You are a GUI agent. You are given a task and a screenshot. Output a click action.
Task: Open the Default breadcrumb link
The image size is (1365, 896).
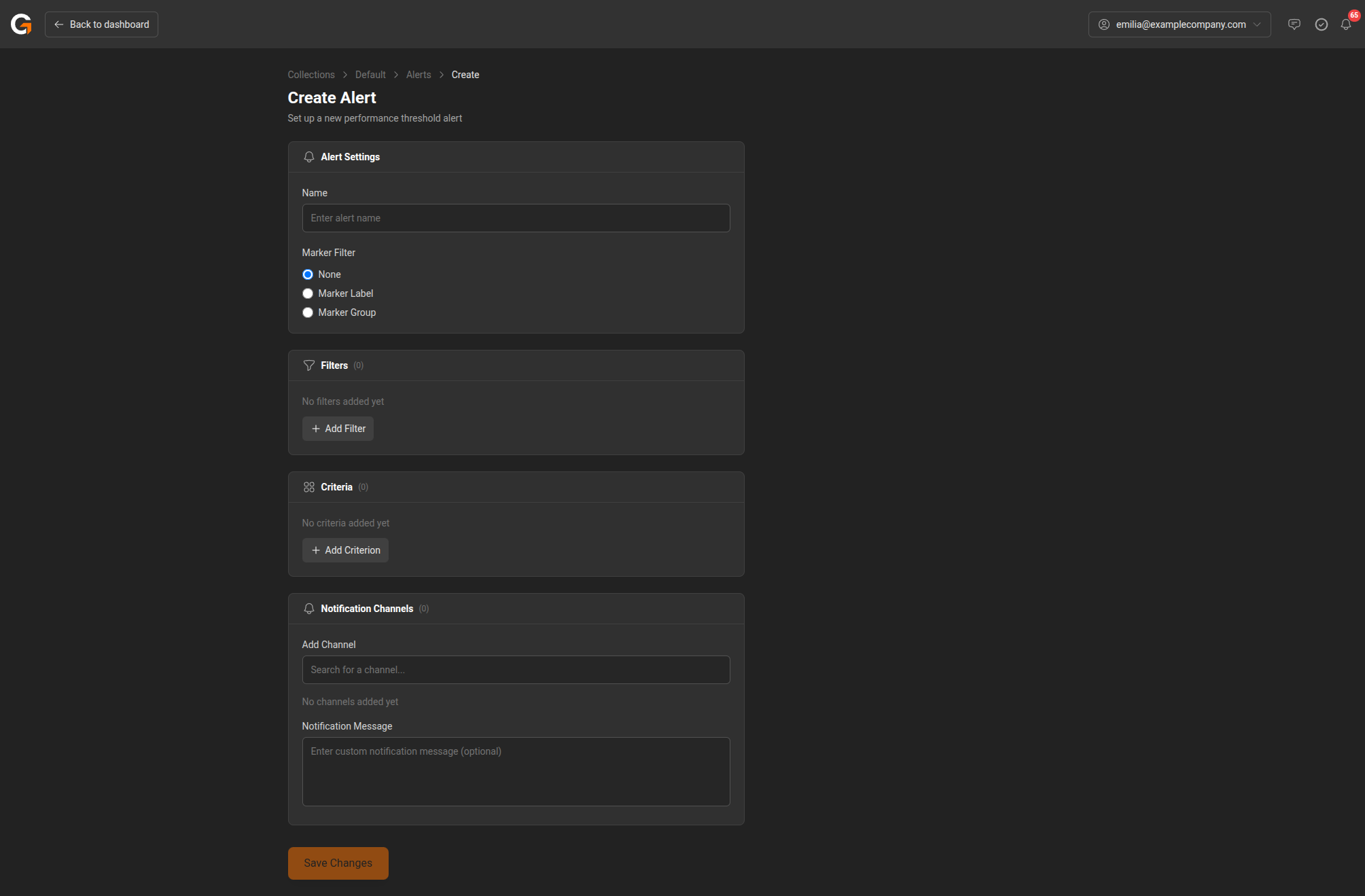(x=370, y=75)
